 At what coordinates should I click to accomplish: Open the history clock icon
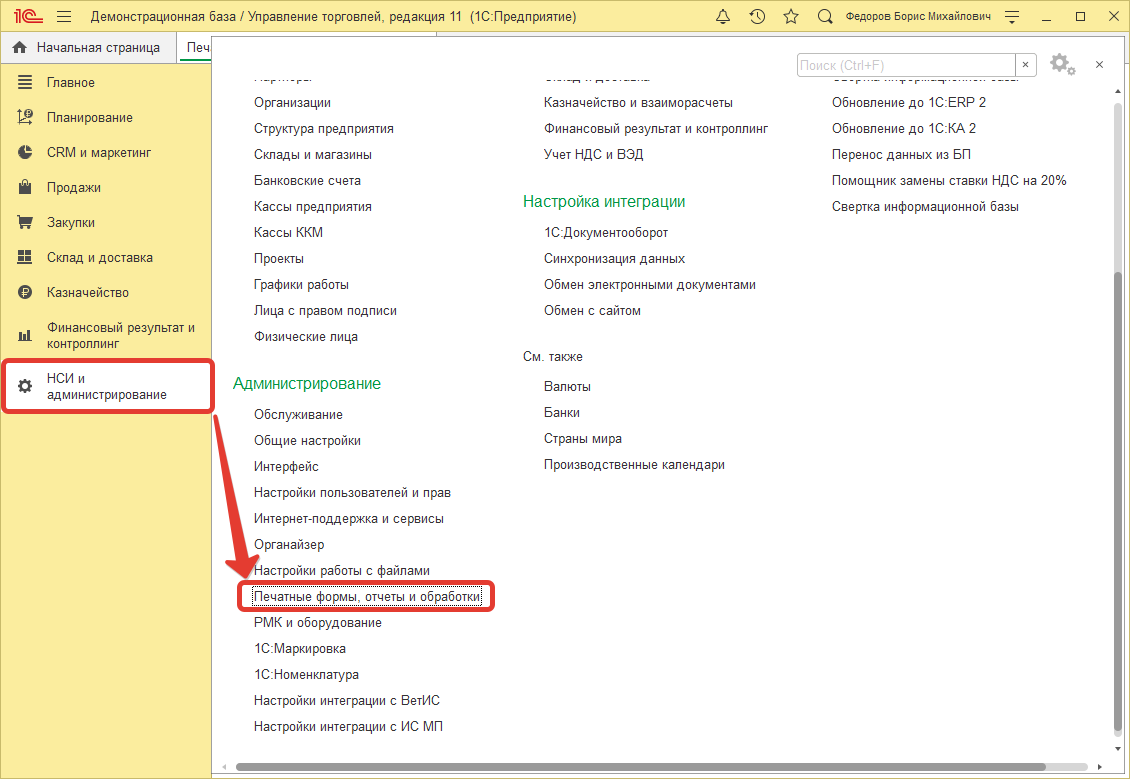tap(757, 17)
